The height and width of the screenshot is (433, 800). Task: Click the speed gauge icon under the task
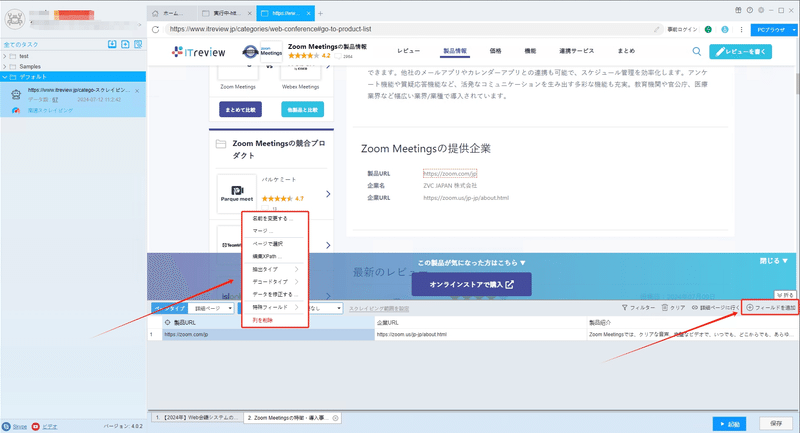[x=16, y=110]
